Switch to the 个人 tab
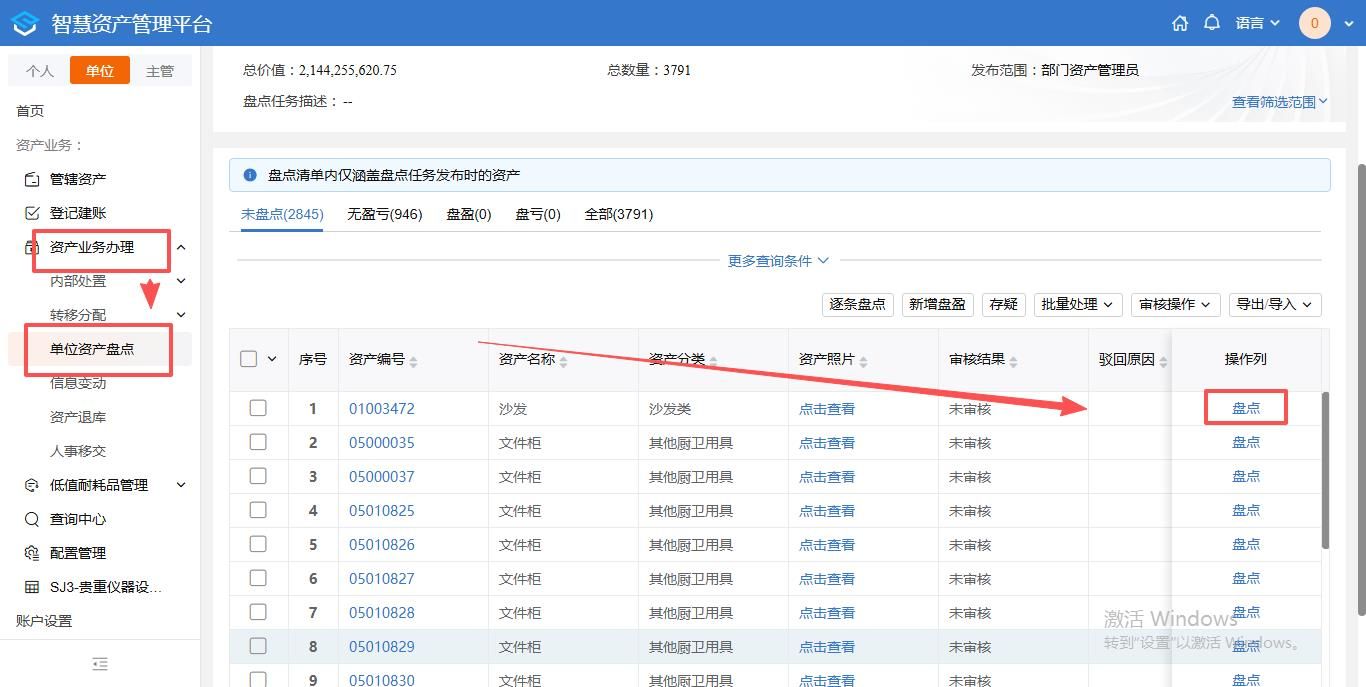Image resolution: width=1366 pixels, height=687 pixels. click(x=40, y=71)
